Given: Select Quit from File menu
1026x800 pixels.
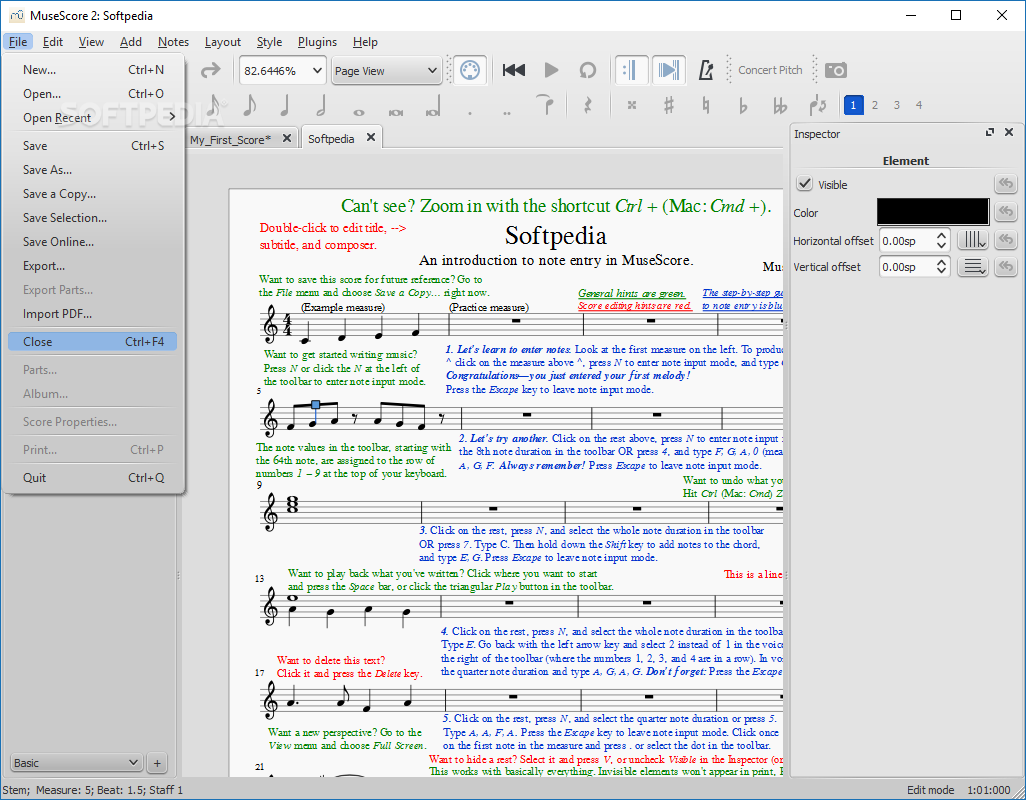Looking at the screenshot, I should (93, 478).
